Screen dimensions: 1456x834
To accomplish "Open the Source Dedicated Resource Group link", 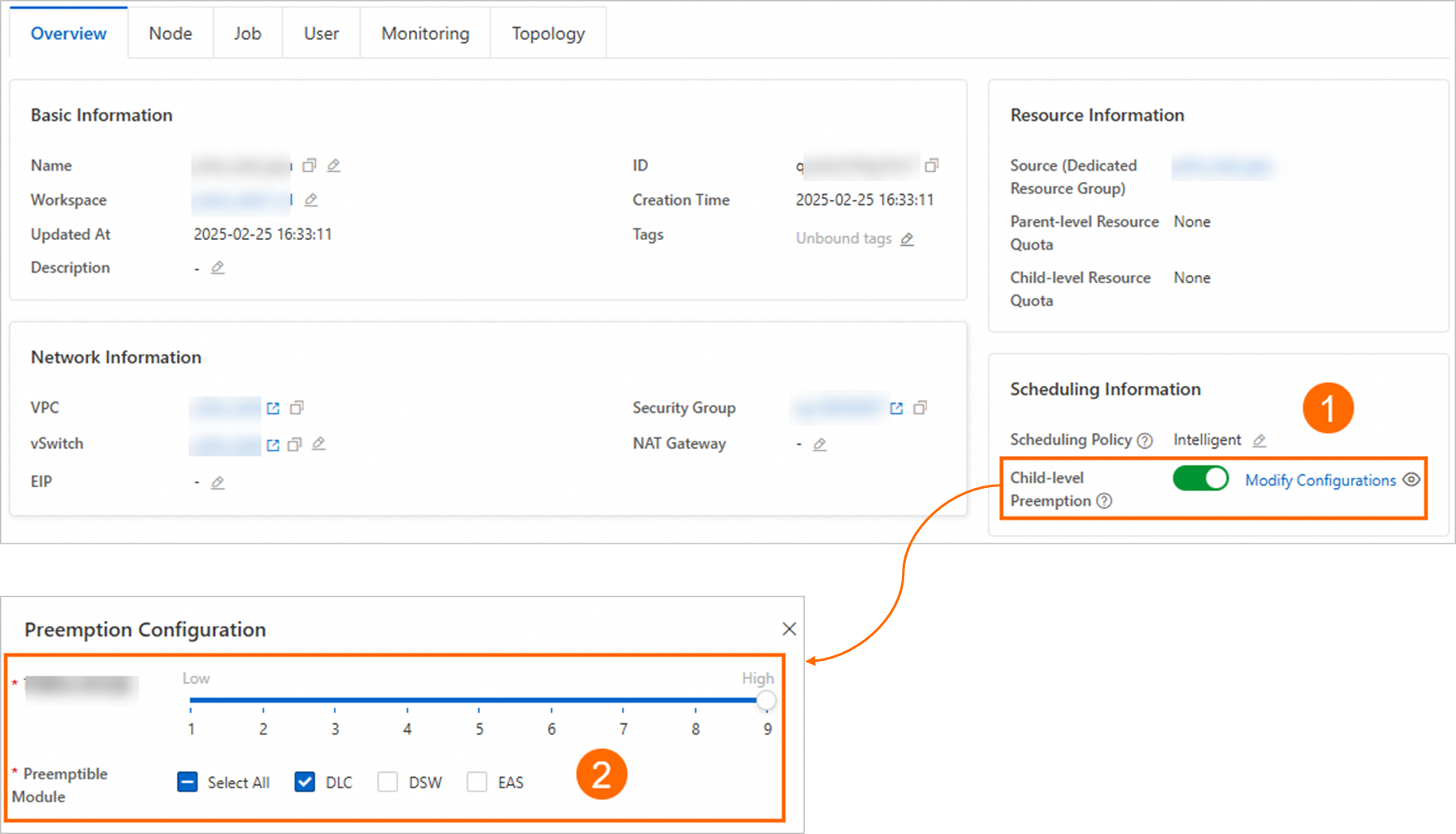I will [1223, 166].
